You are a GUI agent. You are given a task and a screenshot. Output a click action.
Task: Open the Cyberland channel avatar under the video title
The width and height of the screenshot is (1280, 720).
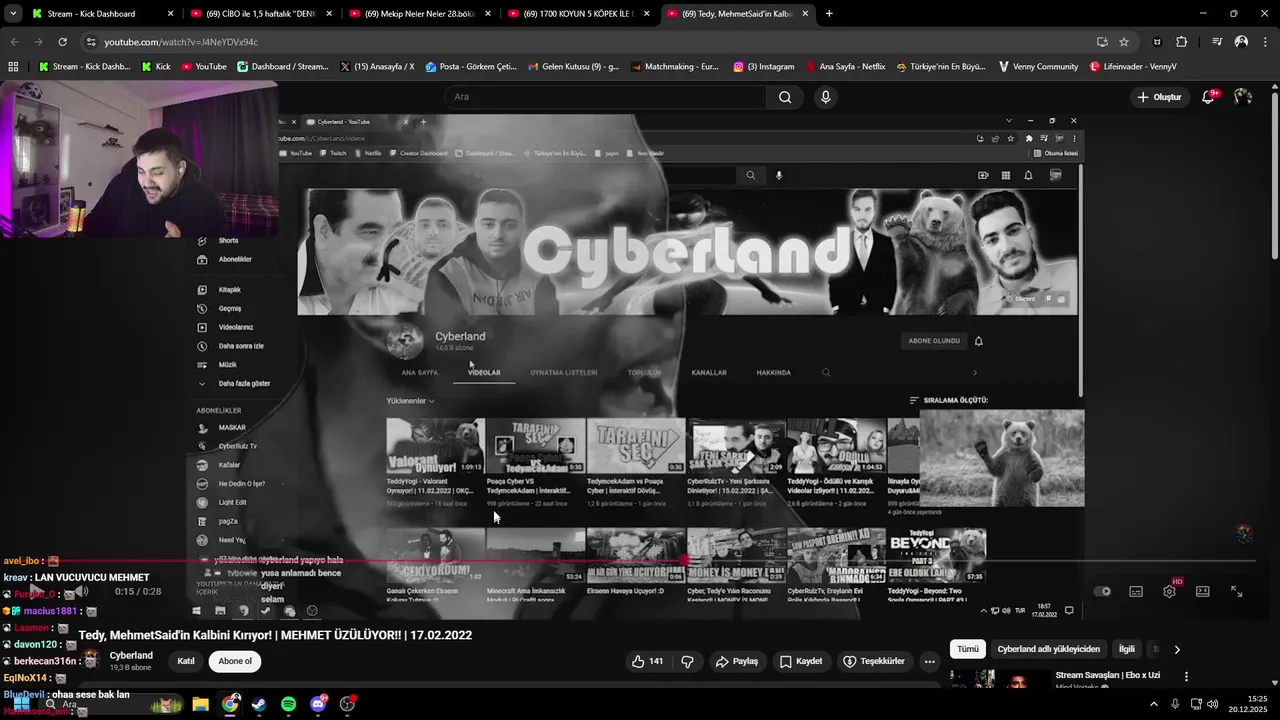(92, 660)
